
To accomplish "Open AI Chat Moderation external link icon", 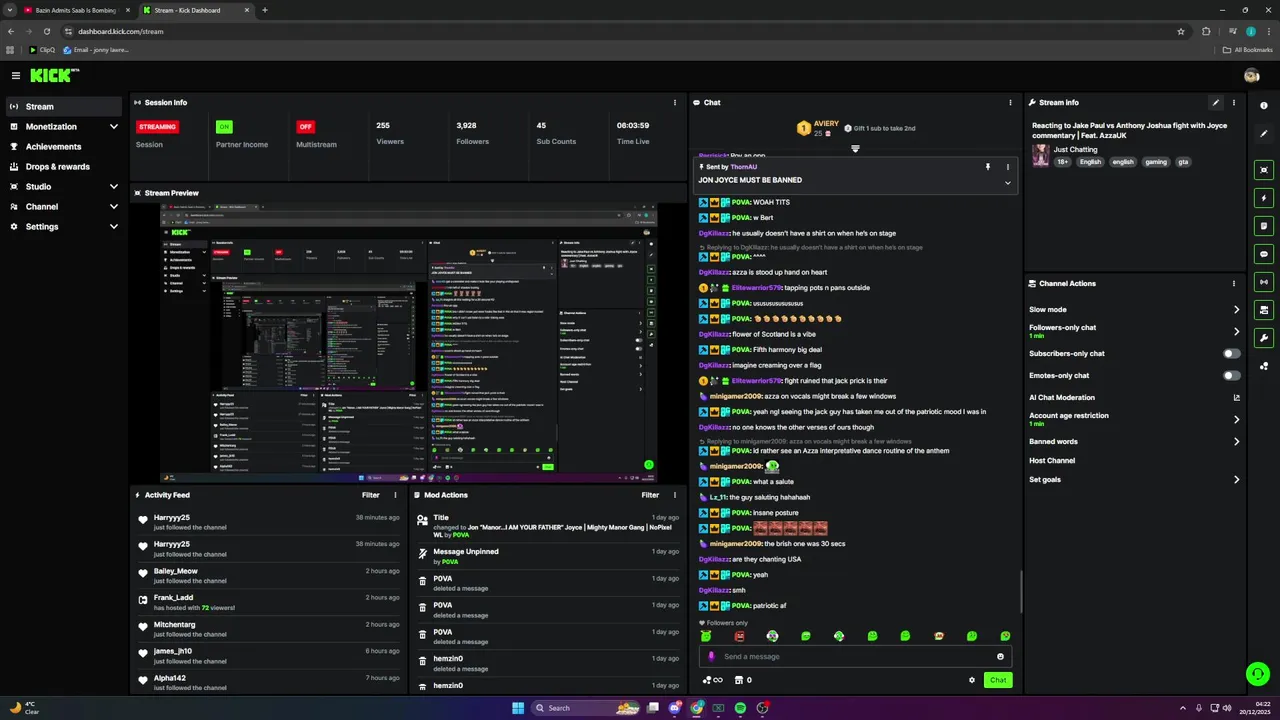I will point(1237,398).
